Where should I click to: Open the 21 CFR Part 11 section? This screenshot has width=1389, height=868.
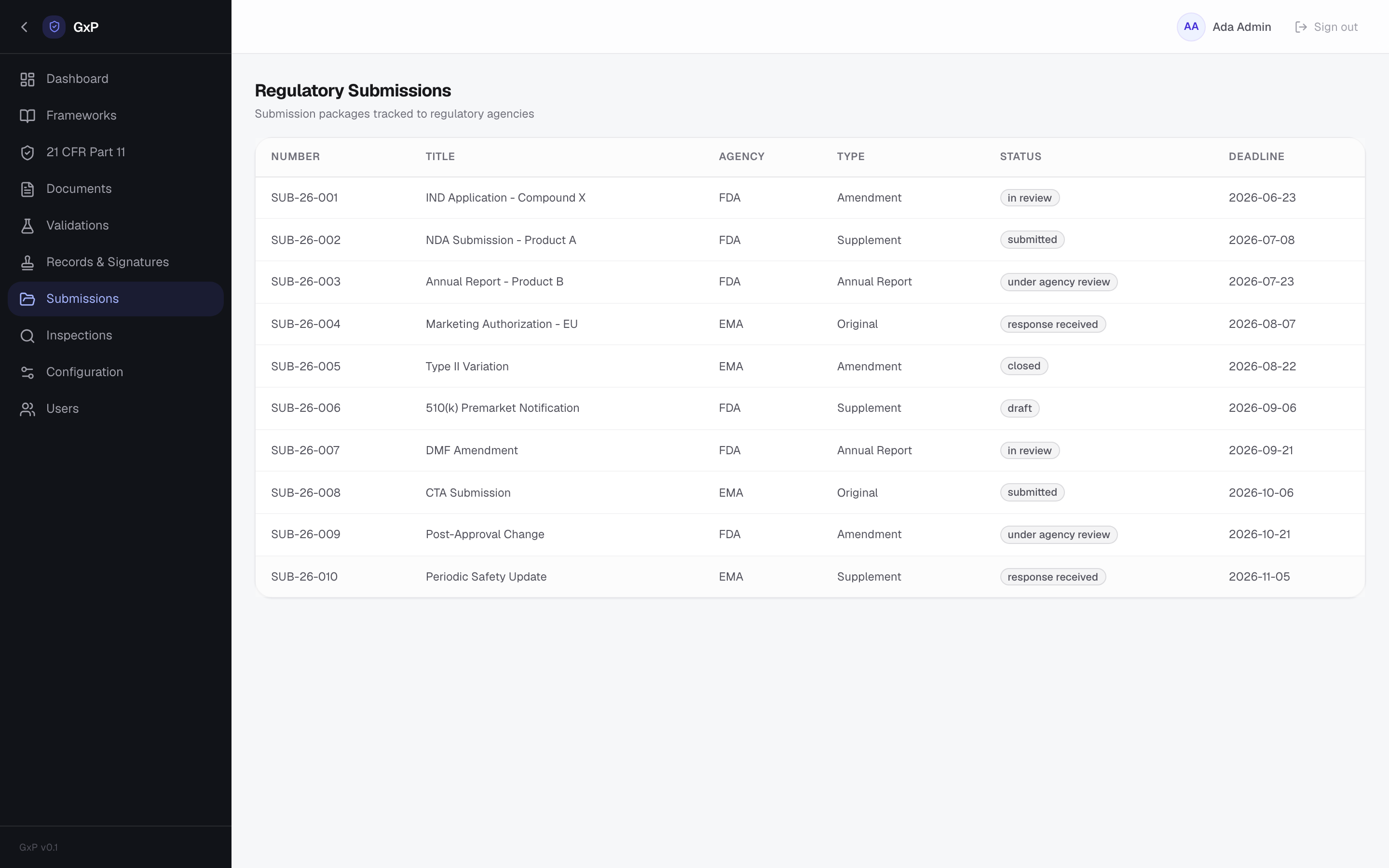pos(115,153)
